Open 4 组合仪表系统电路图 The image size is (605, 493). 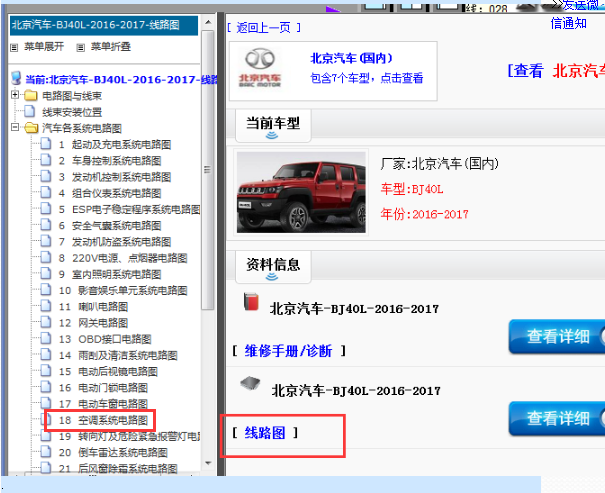coord(110,193)
